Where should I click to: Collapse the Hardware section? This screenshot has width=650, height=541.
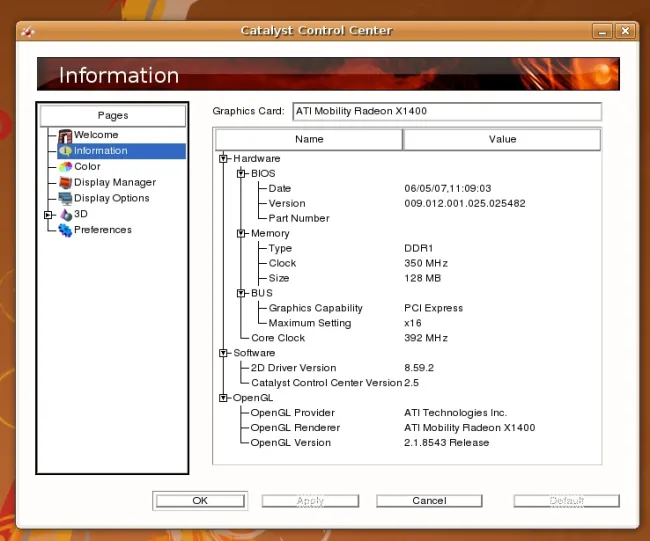coord(223,158)
